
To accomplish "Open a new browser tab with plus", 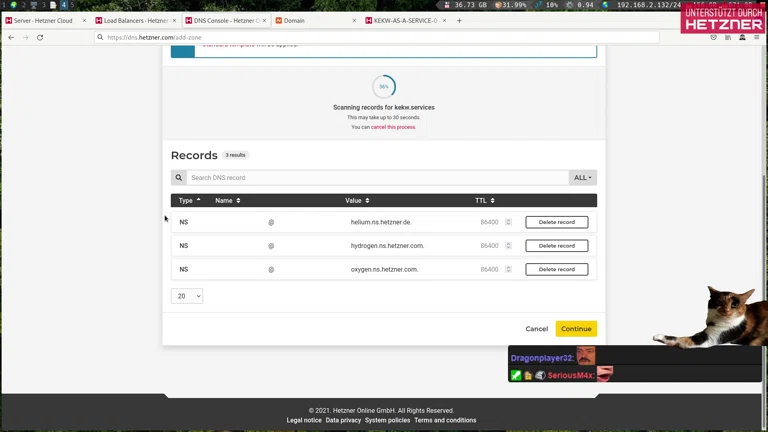I will click(459, 21).
